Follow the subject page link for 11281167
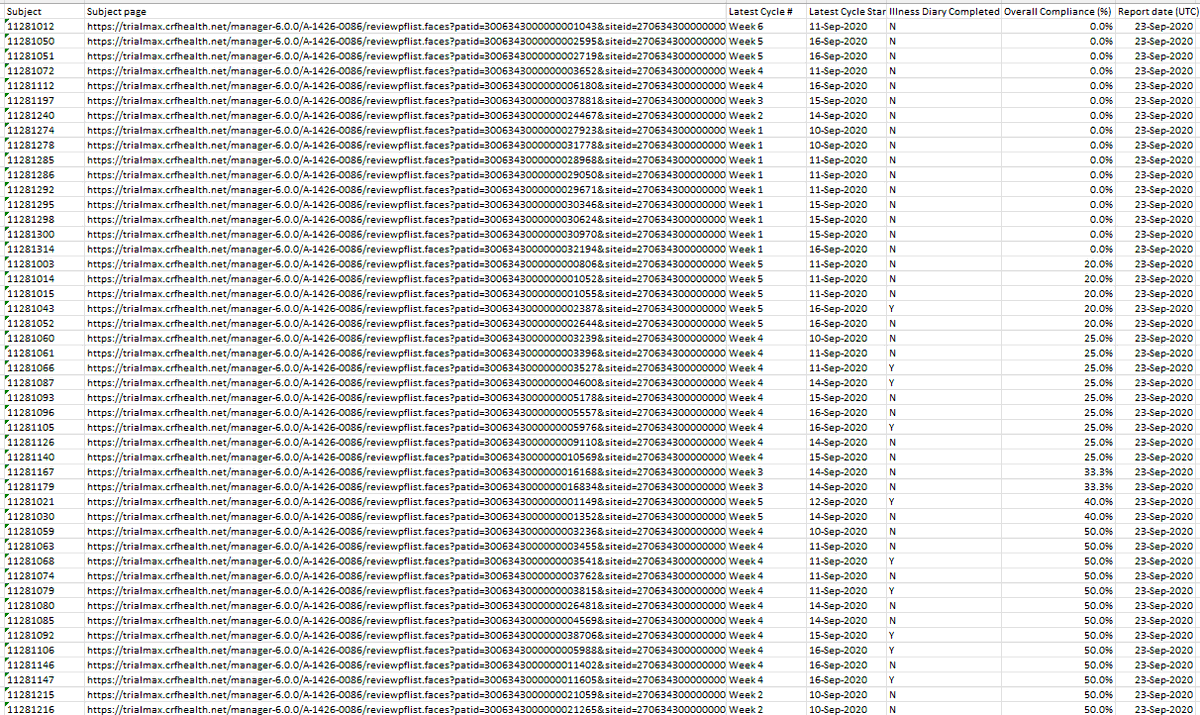 click(405, 472)
